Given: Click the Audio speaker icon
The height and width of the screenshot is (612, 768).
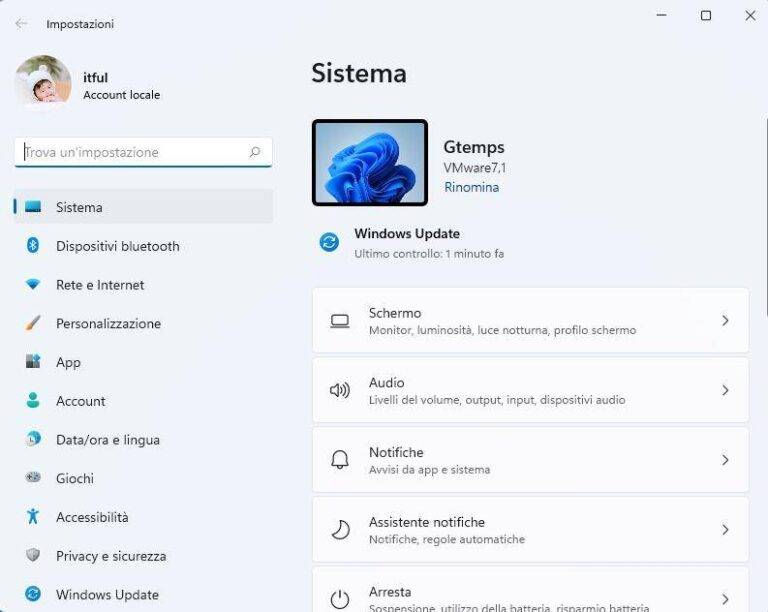Looking at the screenshot, I should (339, 390).
